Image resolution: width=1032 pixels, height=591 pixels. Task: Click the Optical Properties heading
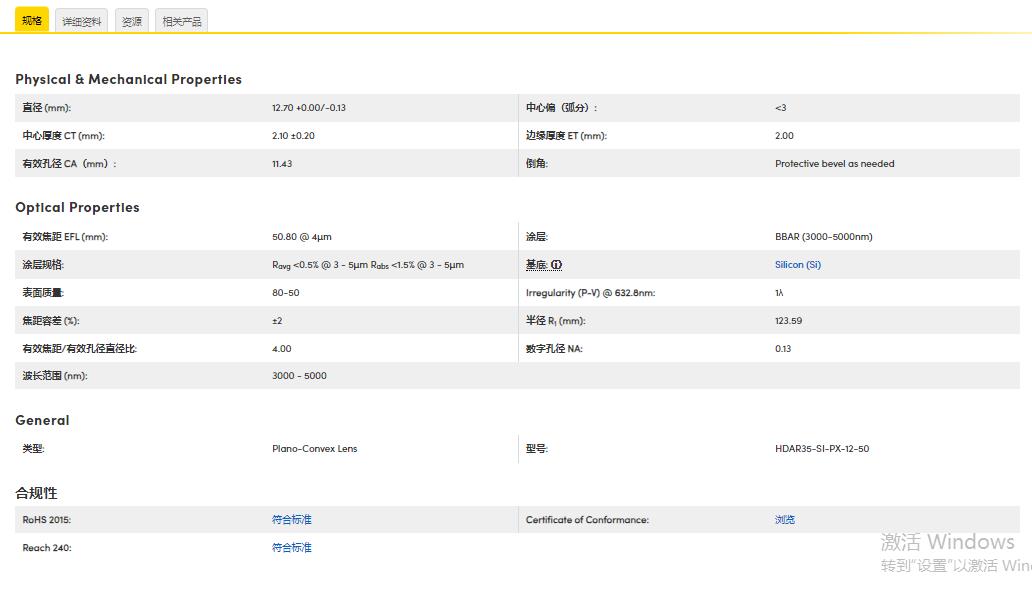(x=77, y=208)
